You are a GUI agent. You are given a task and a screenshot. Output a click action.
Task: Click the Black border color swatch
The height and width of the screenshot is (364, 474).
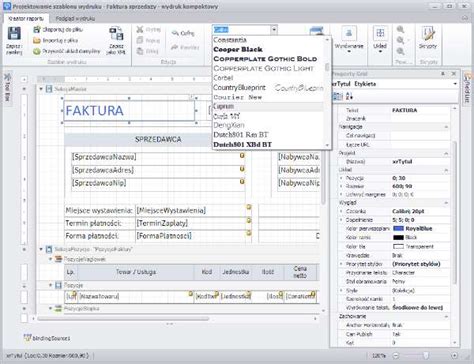[x=398, y=238]
